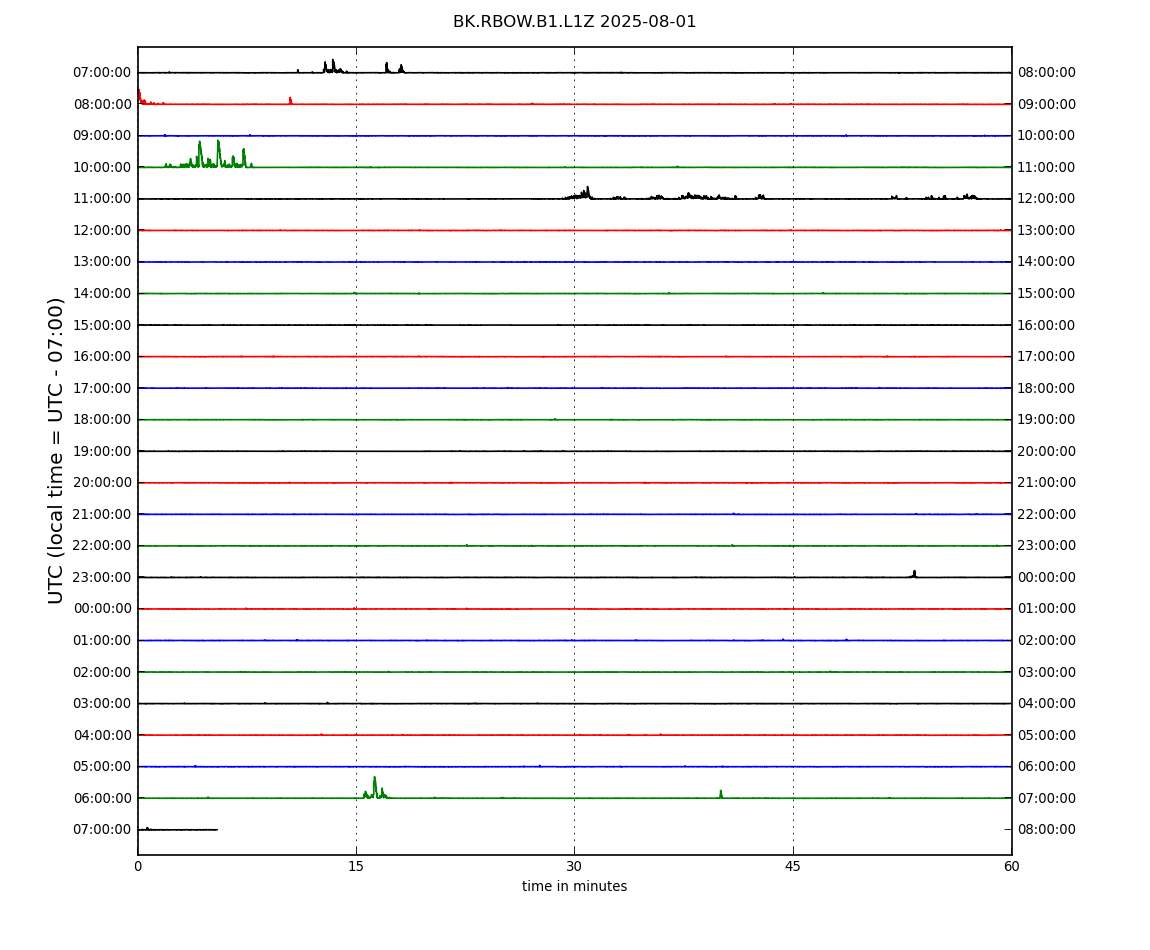This screenshot has height=950, width=1150.
Task: Click the left-axis row label 20:00:00
Action: (103, 483)
